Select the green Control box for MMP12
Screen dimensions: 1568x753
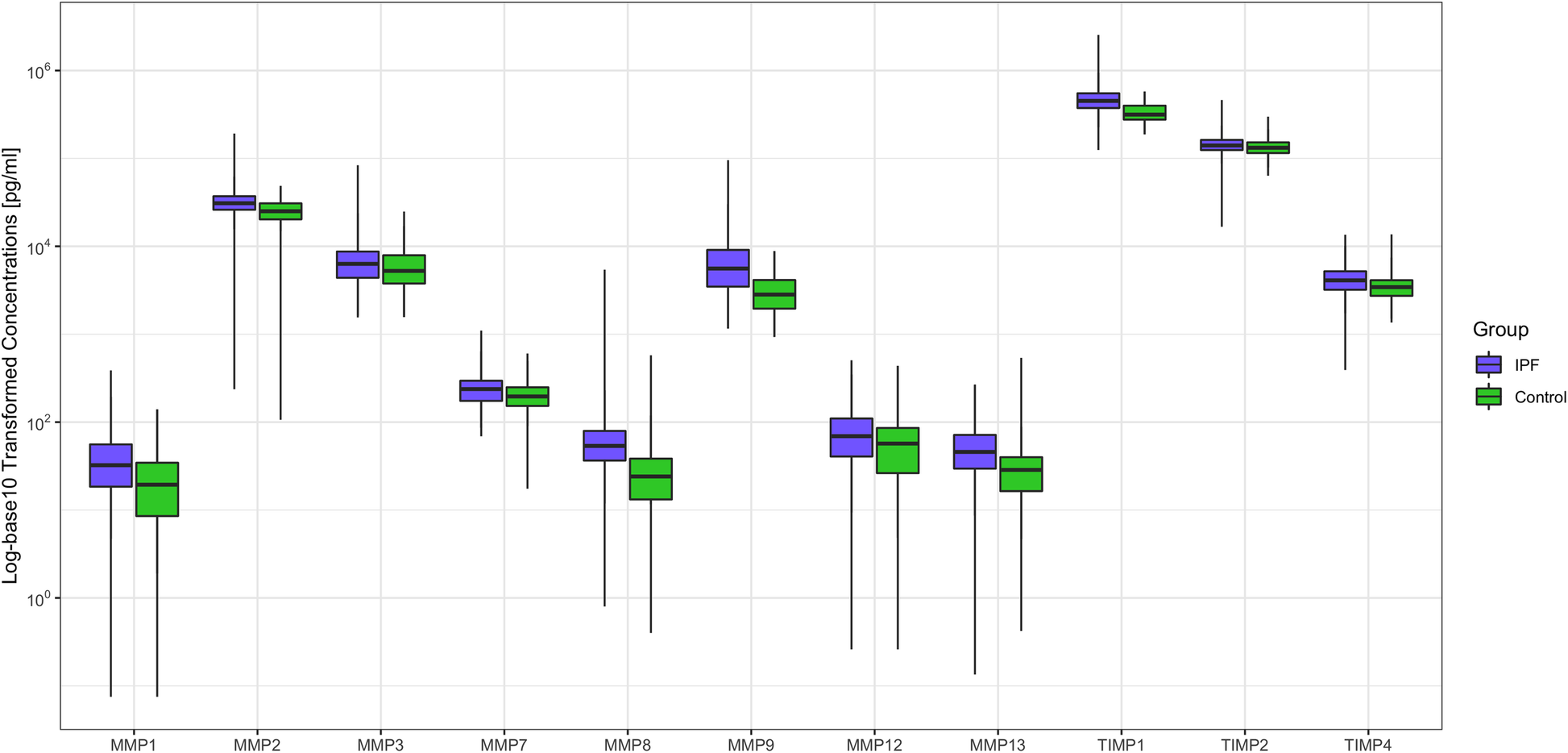[x=898, y=451]
